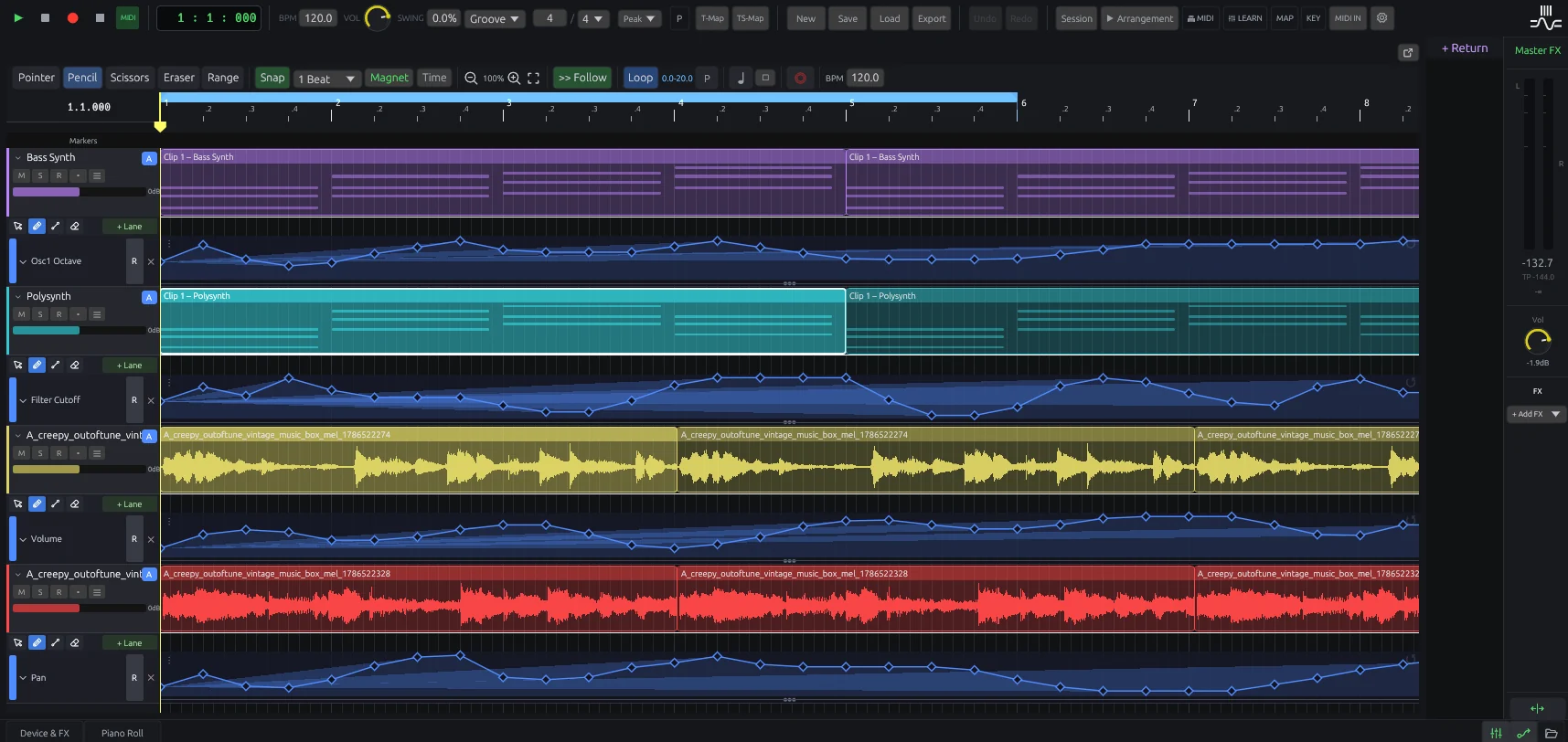Viewport: 1568px width, 742px height.
Task: Open the Device & FX tab
Action: tap(45, 733)
